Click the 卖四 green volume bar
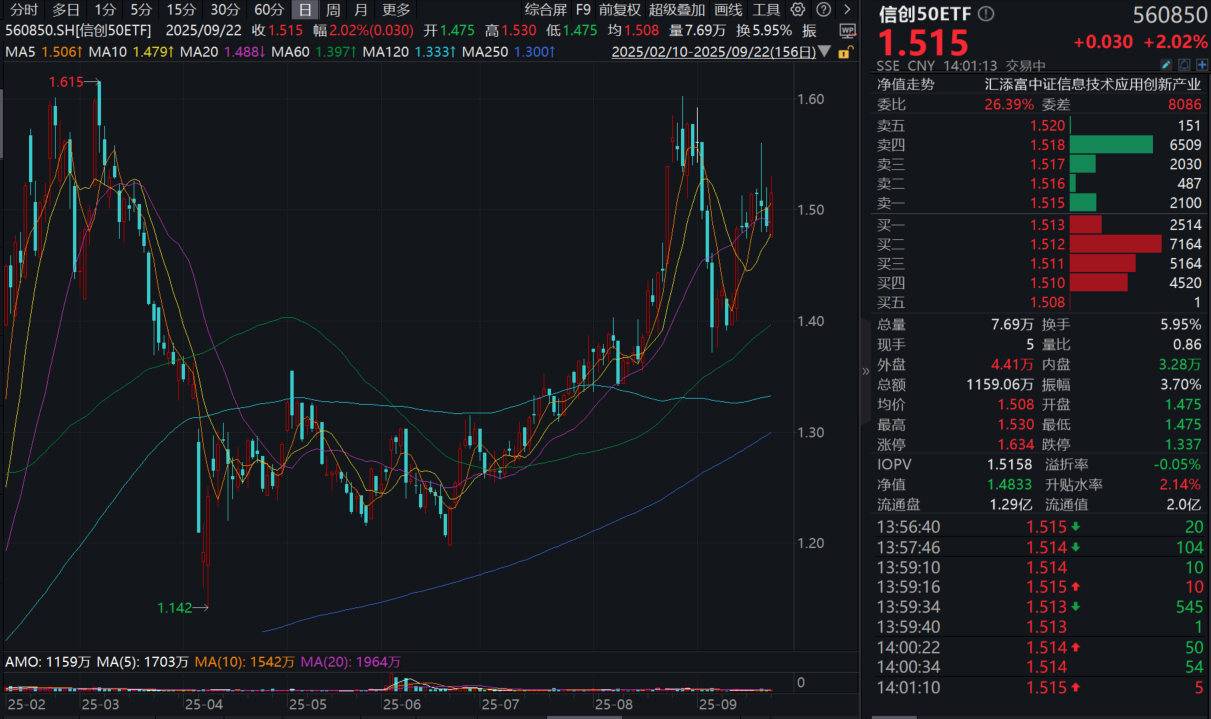1211x719 pixels. click(x=1111, y=145)
